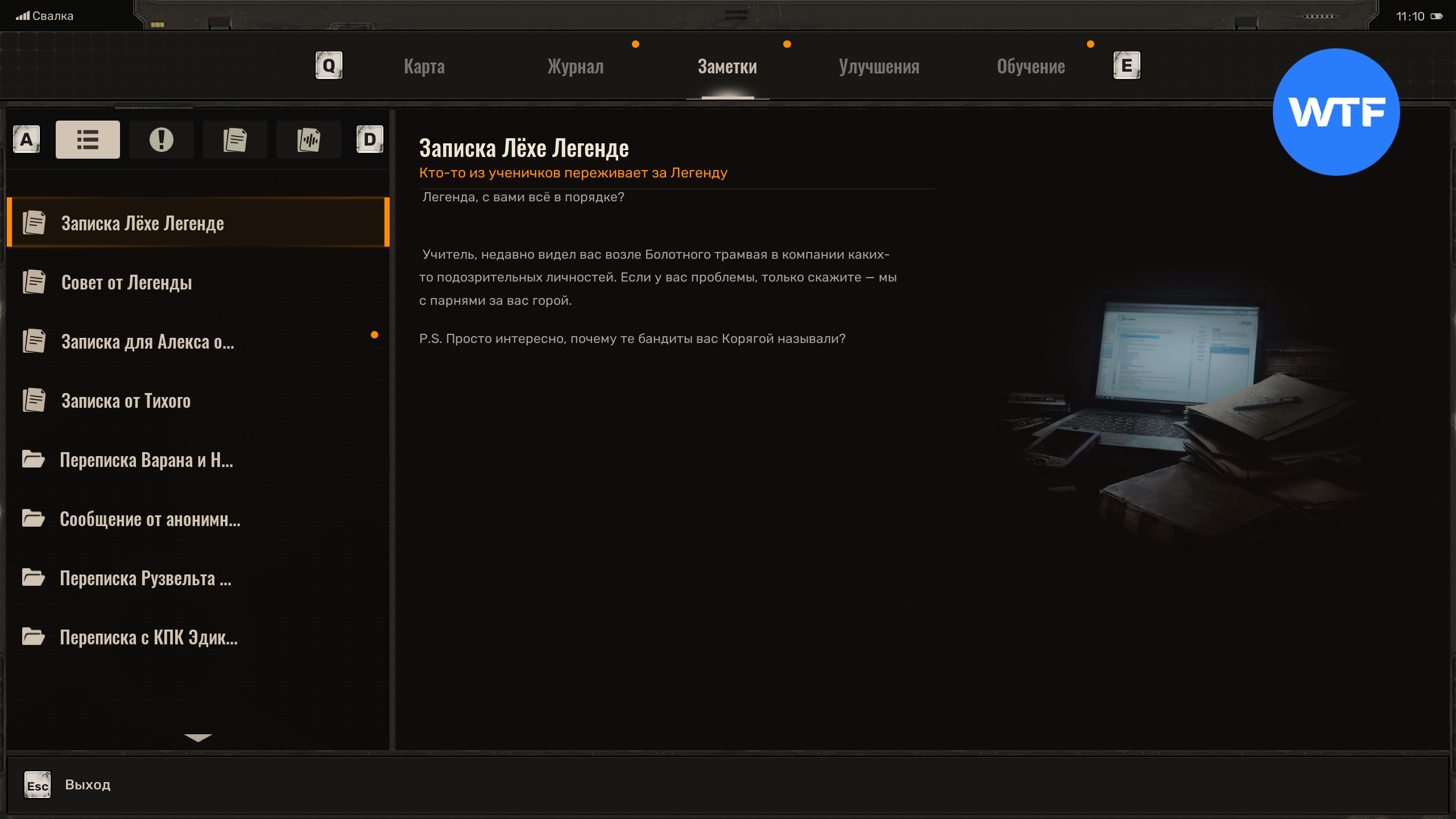This screenshot has height=819, width=1456.
Task: Select the all-notes list filter icon
Action: [x=88, y=139]
